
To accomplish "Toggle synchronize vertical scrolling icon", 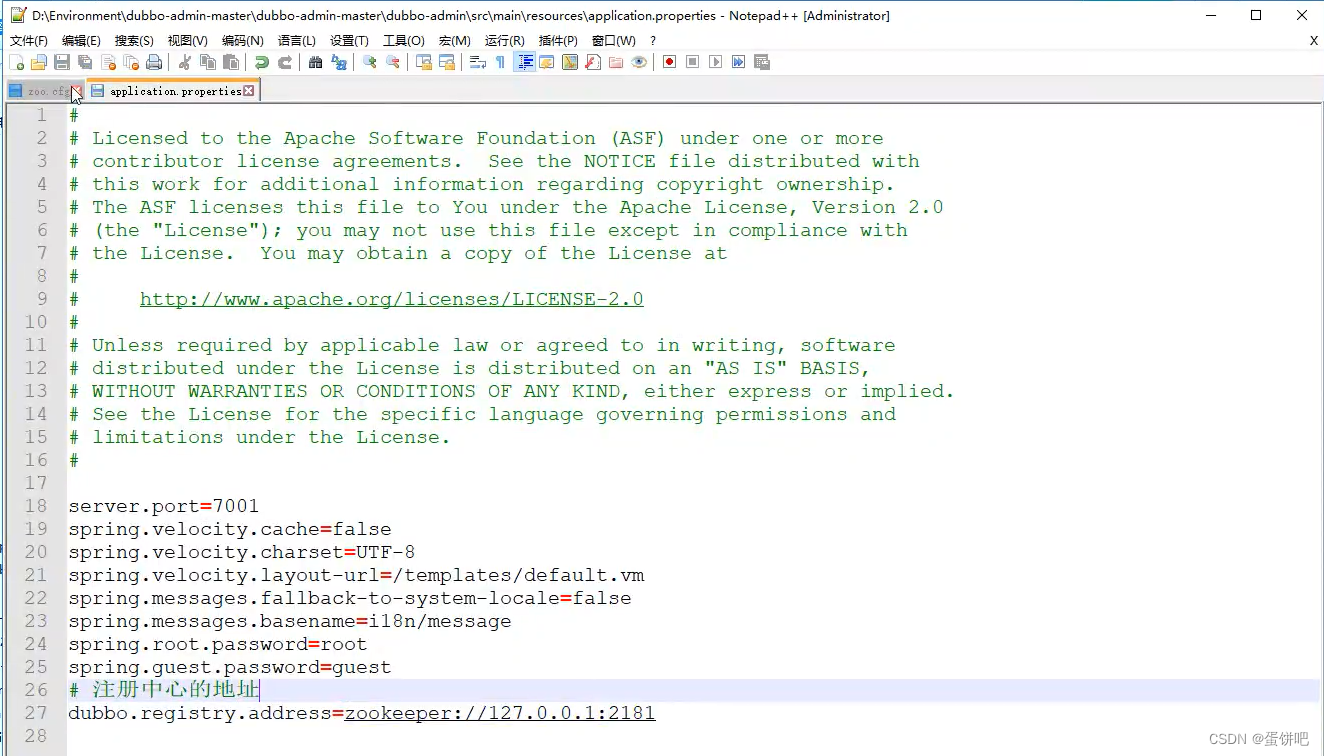I will 424,62.
